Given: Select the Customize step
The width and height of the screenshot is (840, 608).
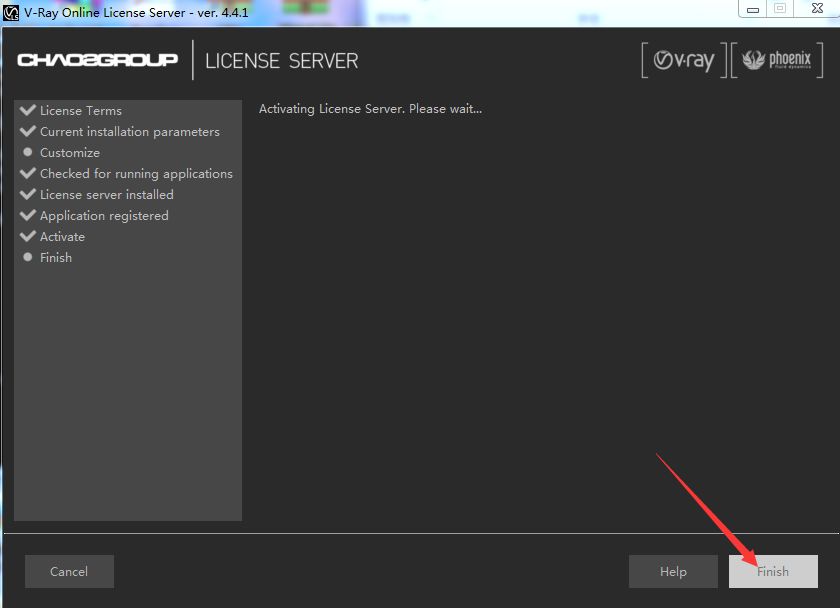Looking at the screenshot, I should [70, 153].
